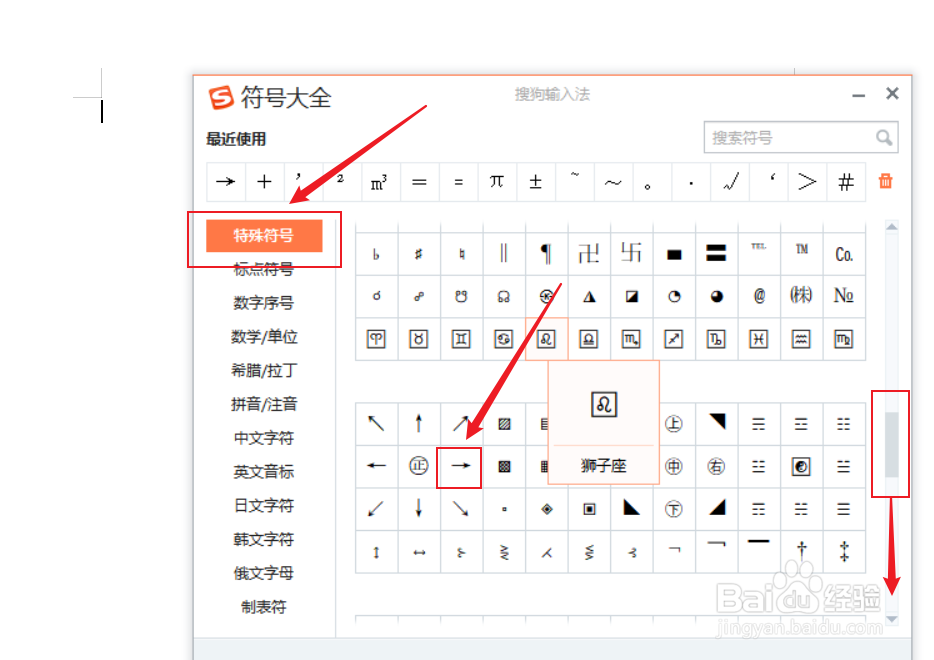
Task: Insert the double dagger ‡ symbol
Action: [844, 552]
